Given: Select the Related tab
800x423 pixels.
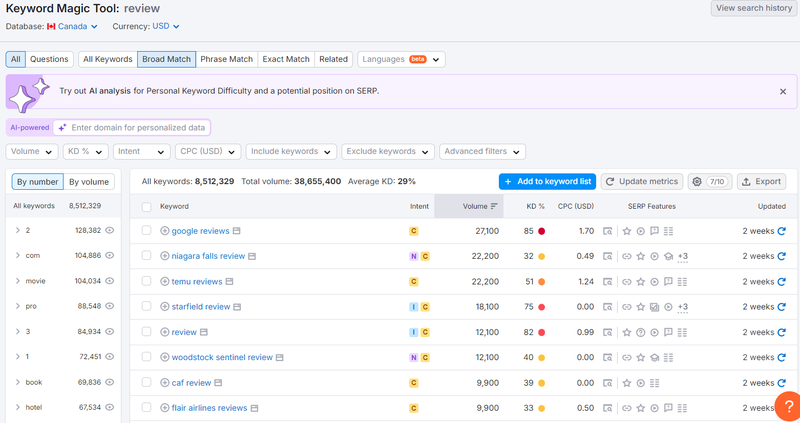Looking at the screenshot, I should point(333,59).
